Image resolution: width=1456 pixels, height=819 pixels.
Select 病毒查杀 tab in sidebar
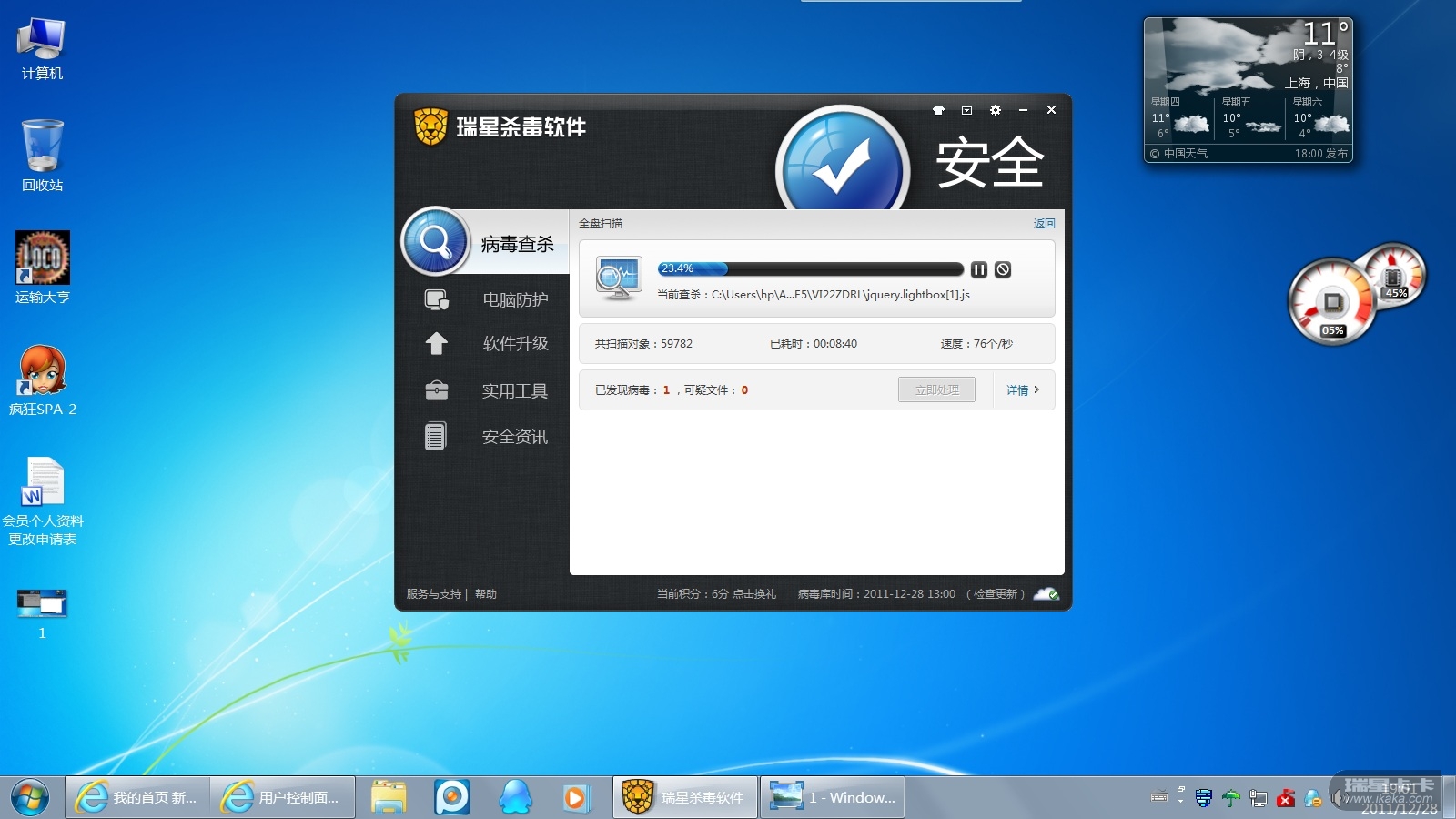(485, 243)
